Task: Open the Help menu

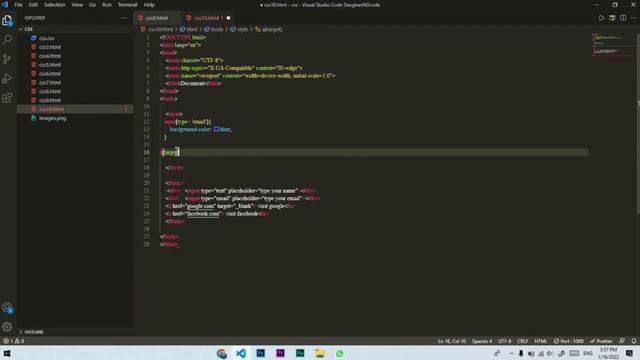Action: point(149,5)
